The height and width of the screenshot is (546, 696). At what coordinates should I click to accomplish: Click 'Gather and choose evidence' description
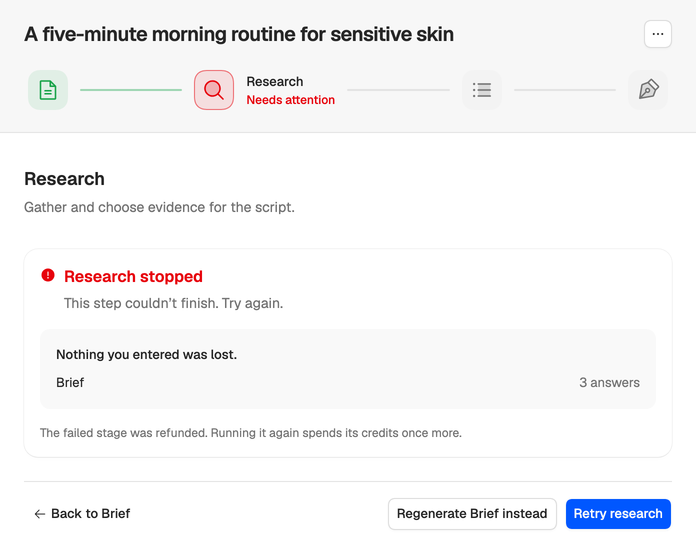pos(159,207)
